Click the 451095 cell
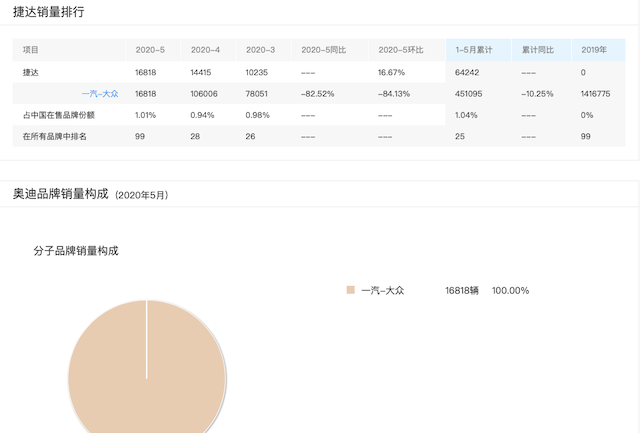Image resolution: width=640 pixels, height=433 pixels. point(469,94)
